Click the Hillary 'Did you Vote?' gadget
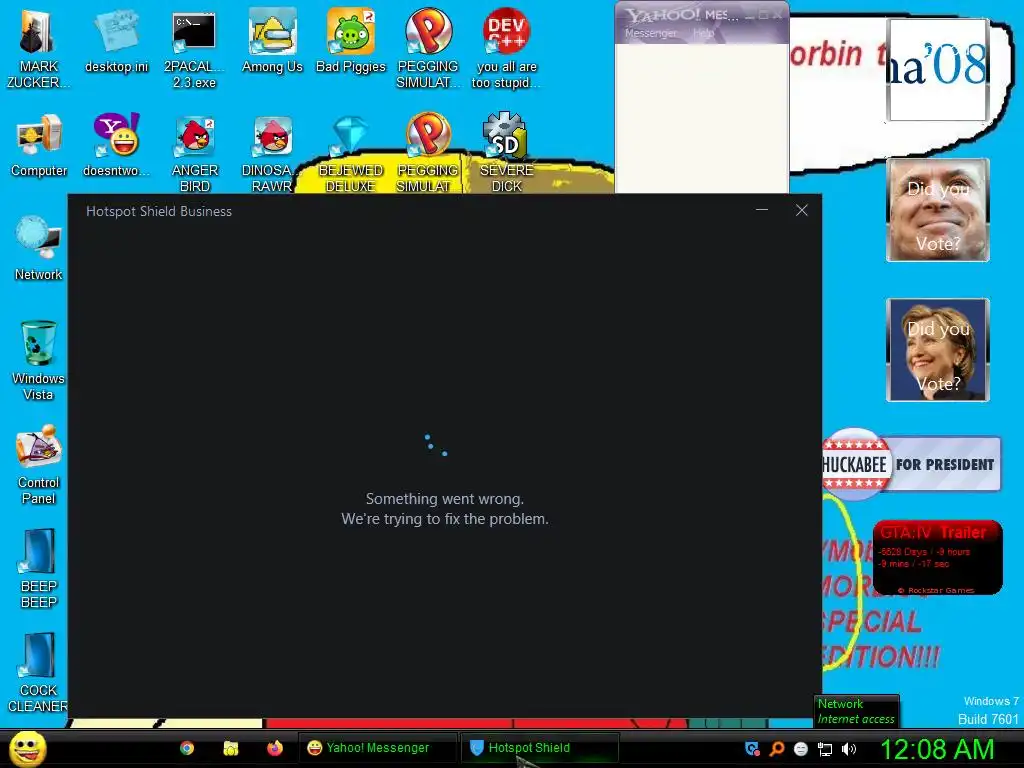The image size is (1024, 768). [x=938, y=350]
